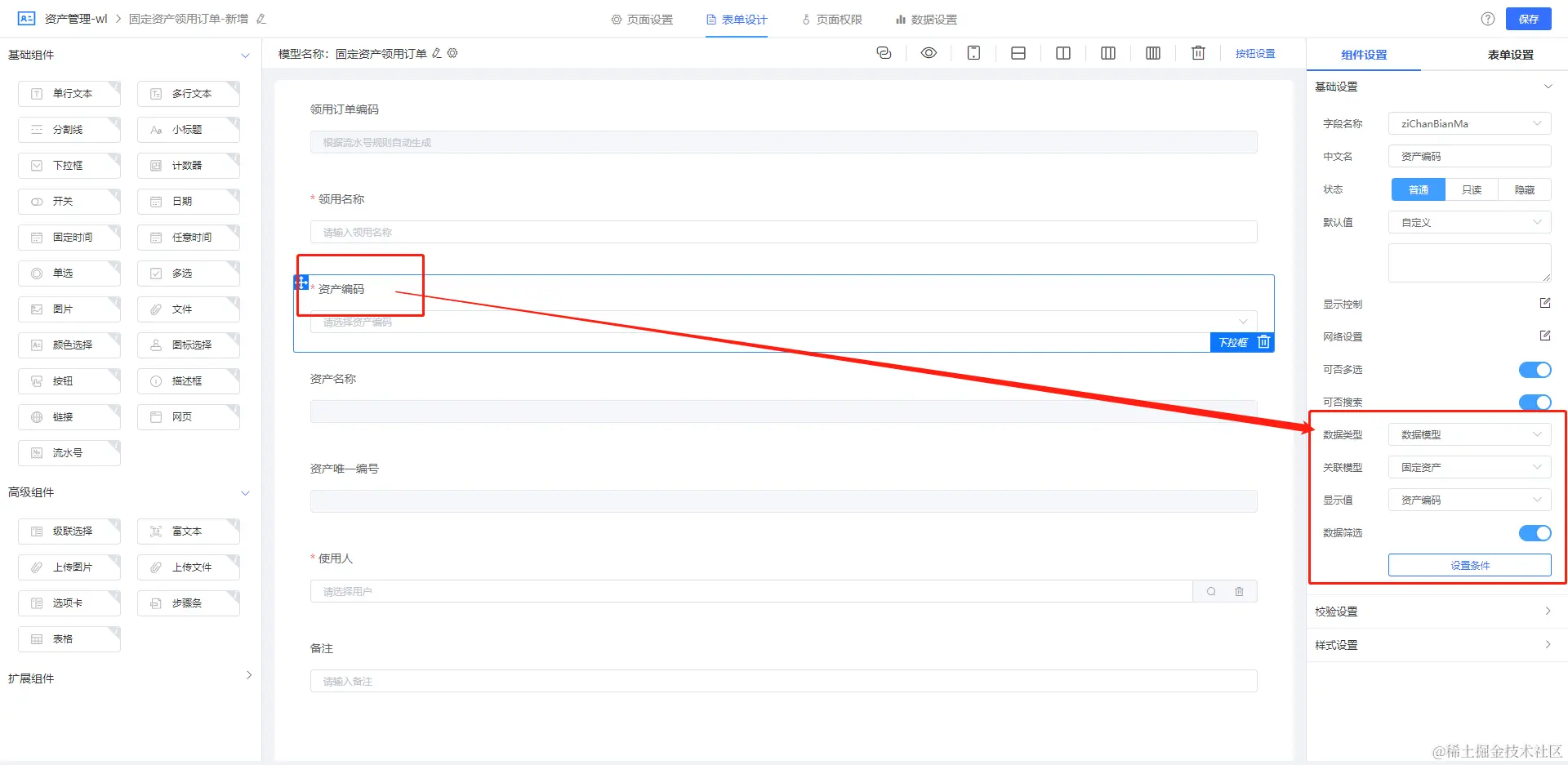1568x765 pixels.
Task: Set the status to 只读
Action: pos(1472,189)
